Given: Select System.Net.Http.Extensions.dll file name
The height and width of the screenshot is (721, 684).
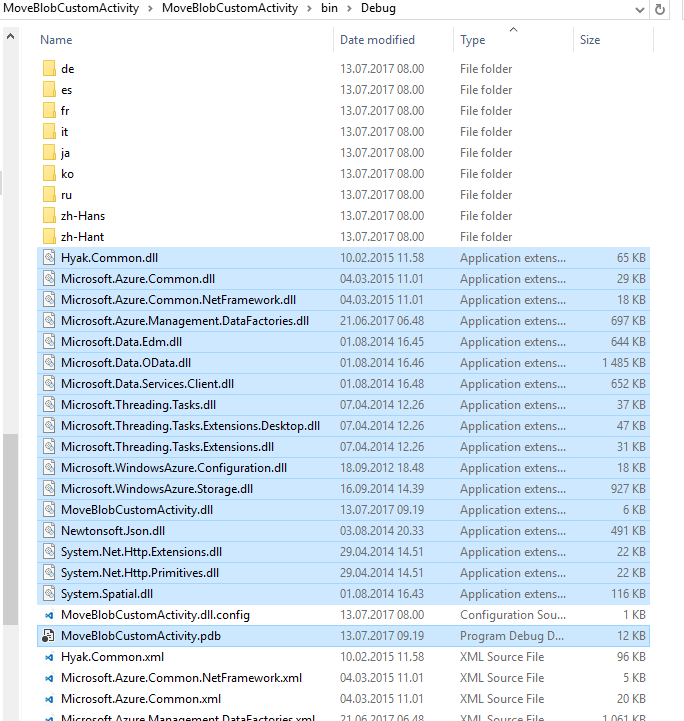Looking at the screenshot, I should pyautogui.click(x=142, y=552).
